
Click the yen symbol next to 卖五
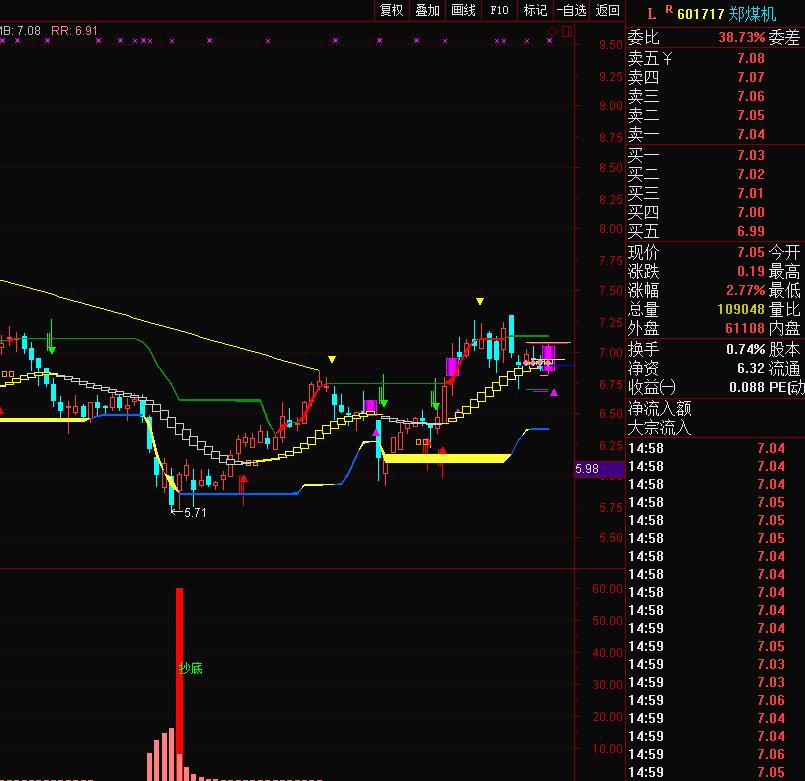pos(667,59)
